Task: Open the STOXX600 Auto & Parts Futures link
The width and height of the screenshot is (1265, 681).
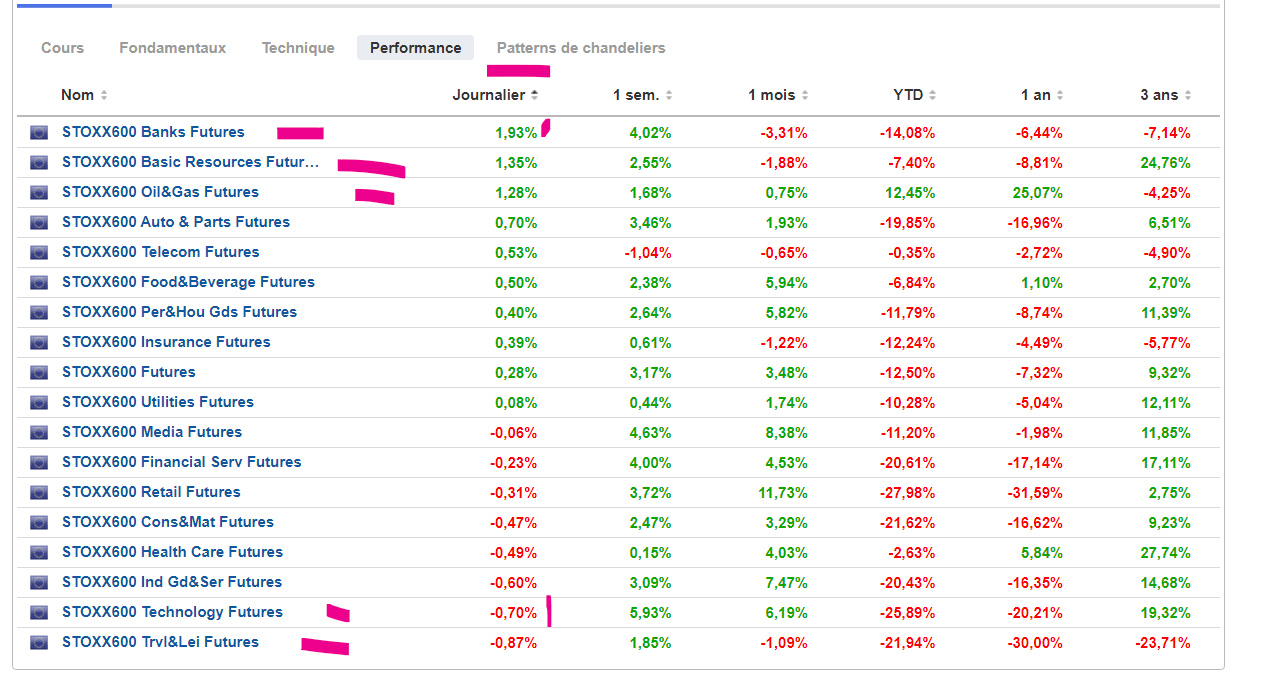Action: coord(176,222)
